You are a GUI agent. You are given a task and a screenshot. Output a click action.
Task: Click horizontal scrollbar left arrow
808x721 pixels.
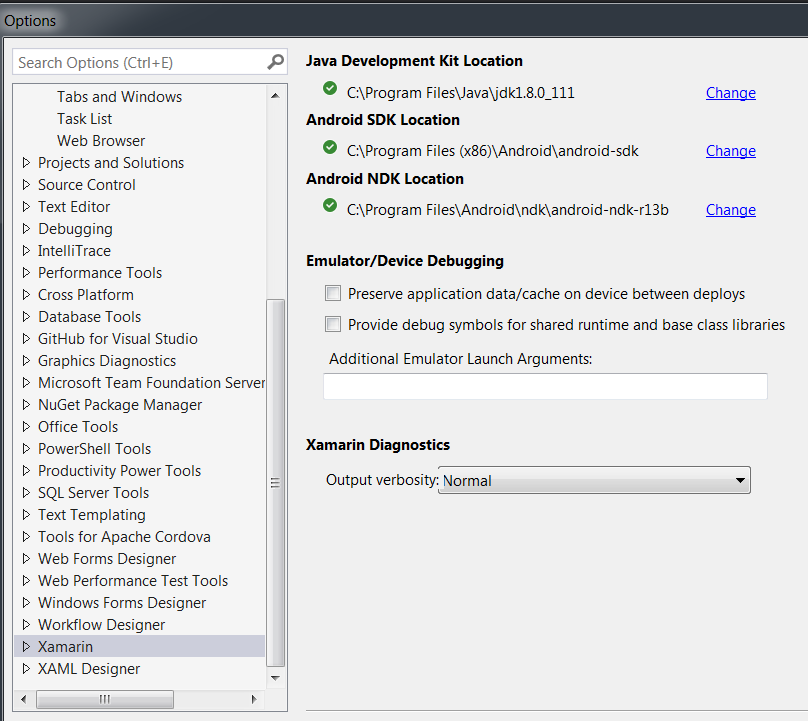click(x=23, y=699)
